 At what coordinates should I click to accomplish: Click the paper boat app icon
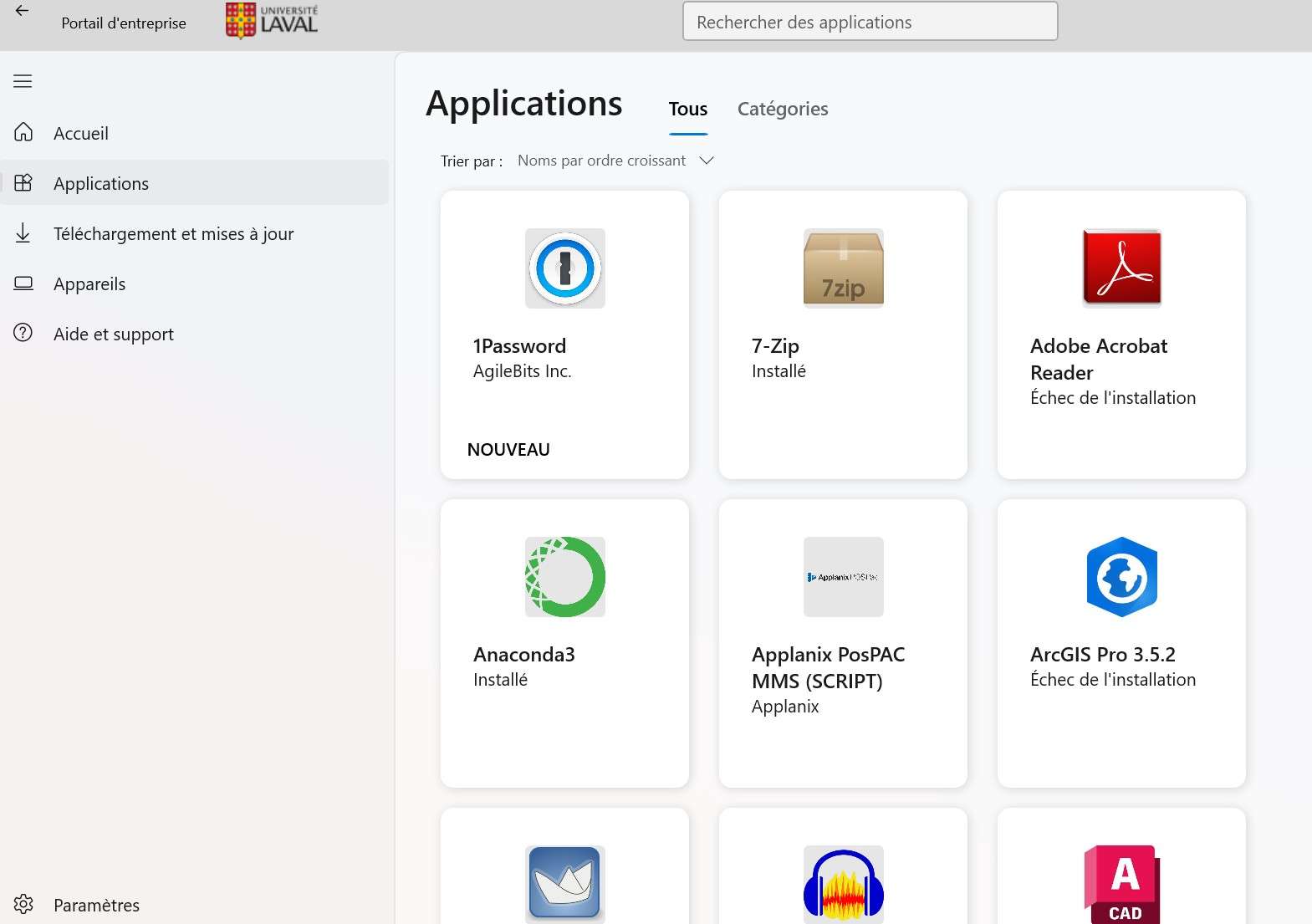tap(564, 885)
